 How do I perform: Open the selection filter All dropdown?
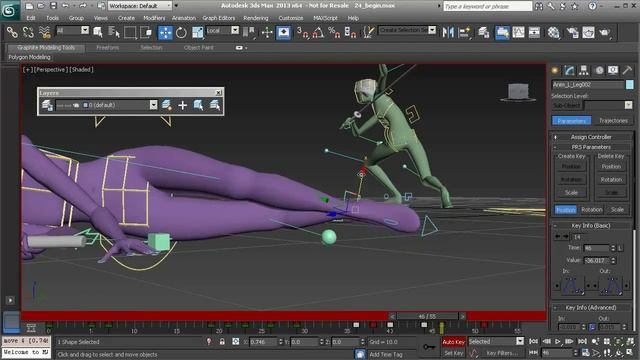pos(84,30)
